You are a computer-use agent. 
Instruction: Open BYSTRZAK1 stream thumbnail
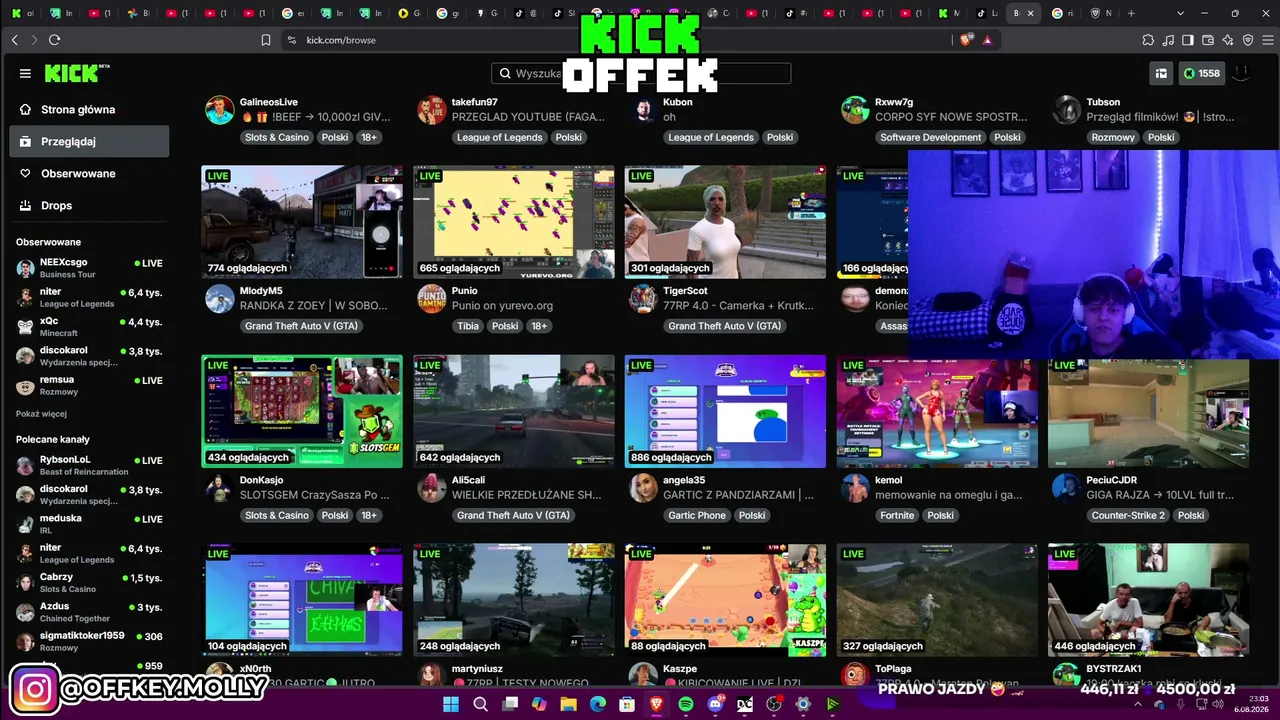click(1149, 600)
